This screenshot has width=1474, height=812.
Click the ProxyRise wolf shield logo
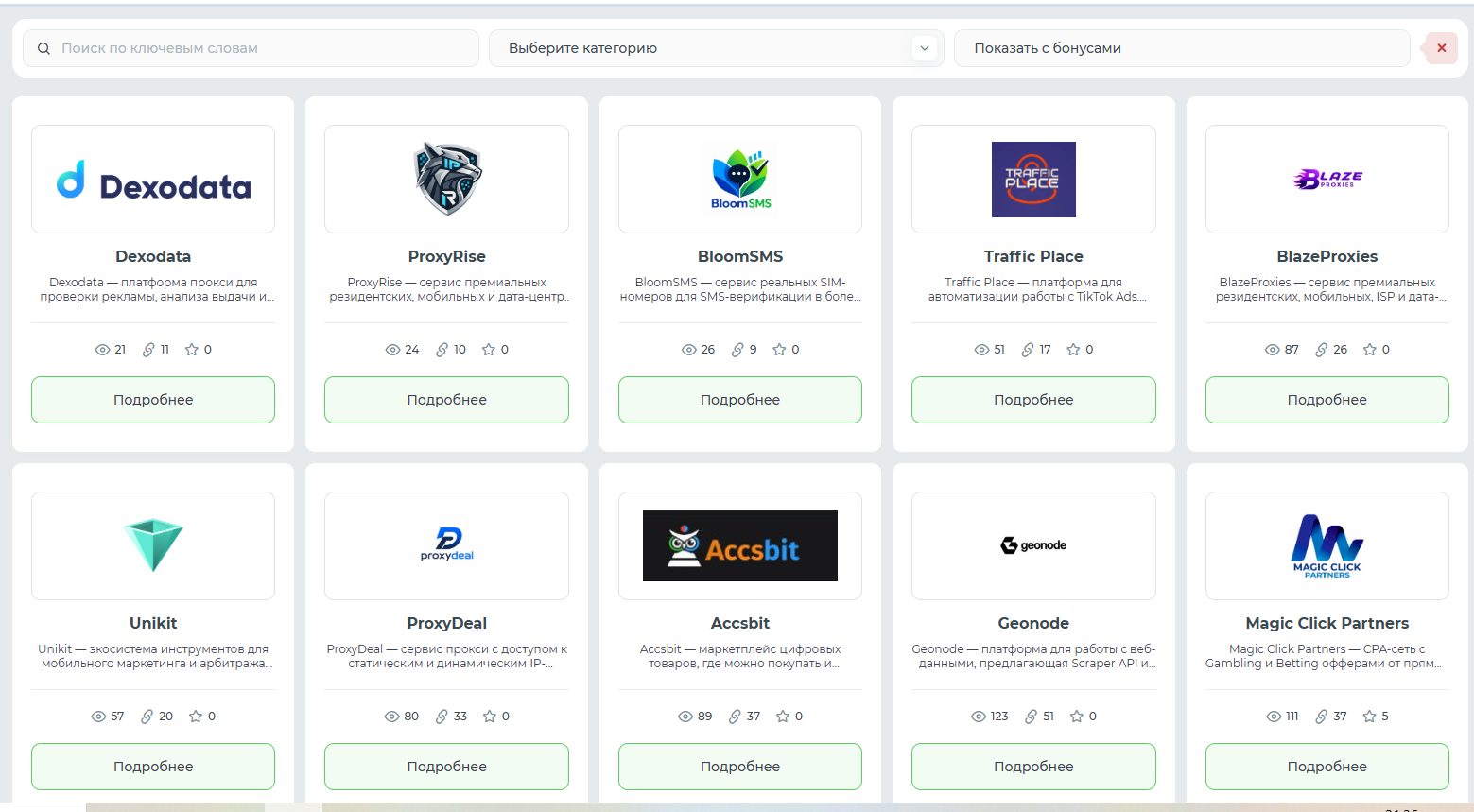(447, 179)
